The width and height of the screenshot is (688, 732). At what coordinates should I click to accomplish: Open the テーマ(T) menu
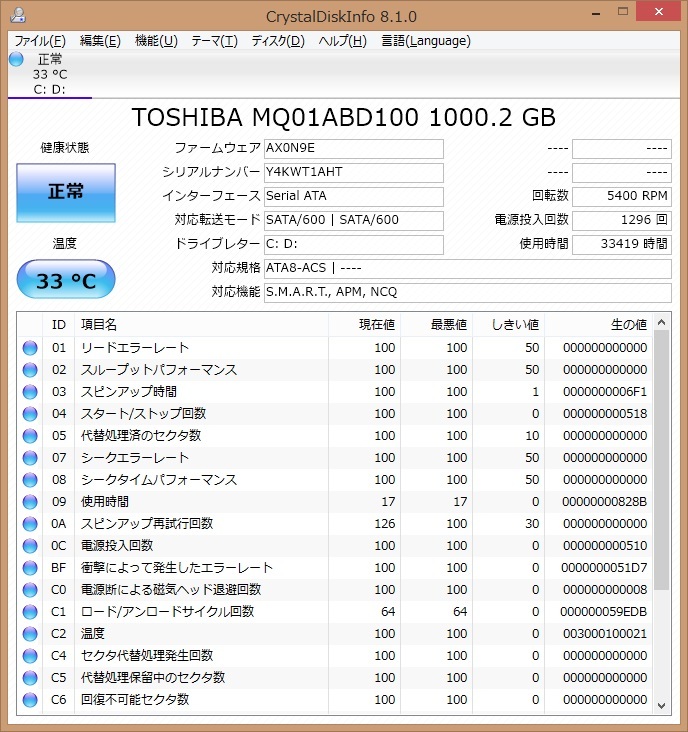[215, 41]
